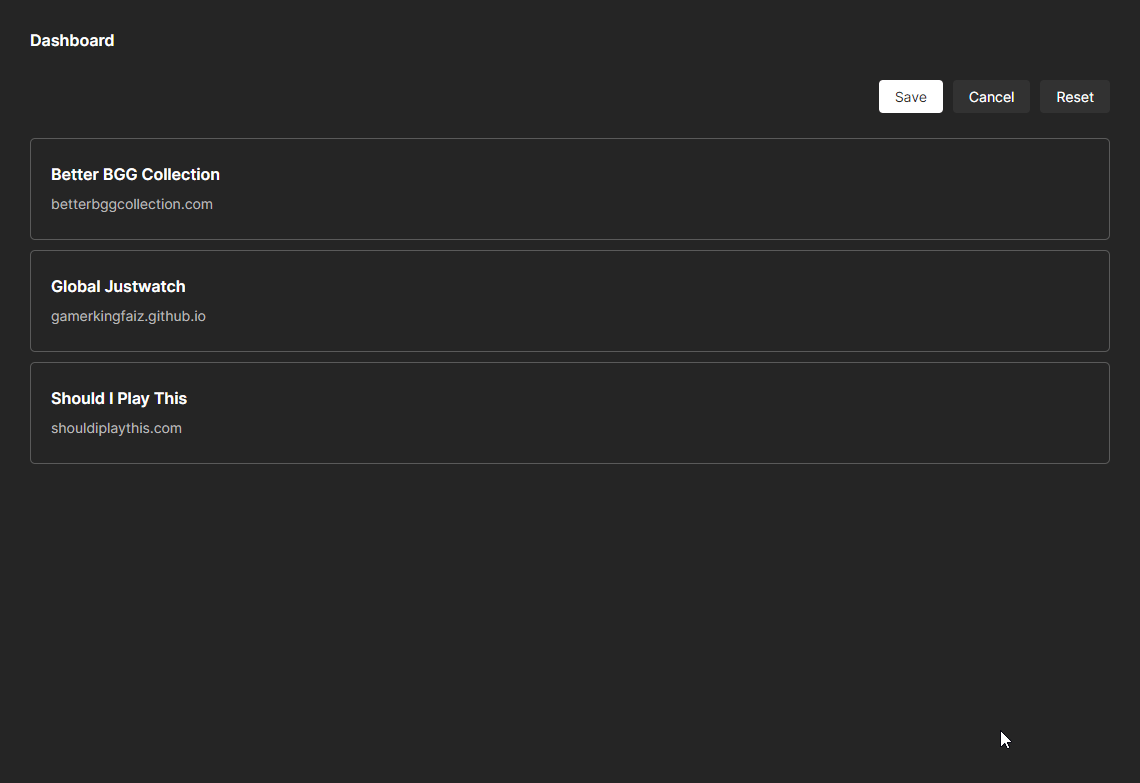Image resolution: width=1140 pixels, height=783 pixels.
Task: Reset the dashboard layout
Action: point(1074,96)
